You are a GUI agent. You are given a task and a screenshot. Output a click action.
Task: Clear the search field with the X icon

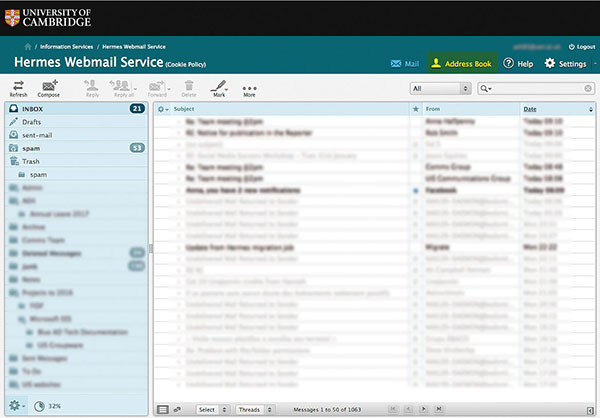tap(588, 88)
